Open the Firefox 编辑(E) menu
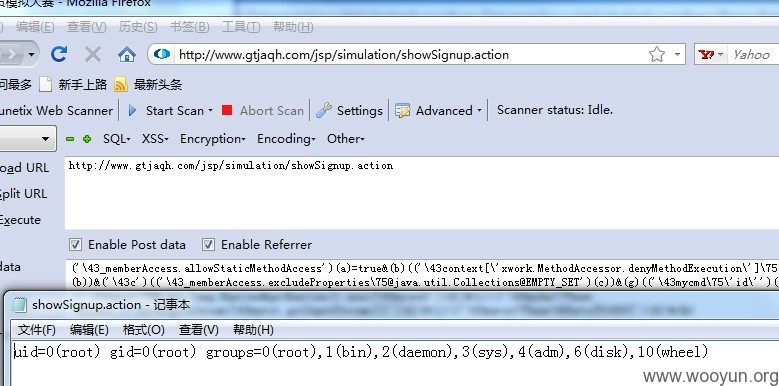This screenshot has width=779, height=386. pos(35,26)
